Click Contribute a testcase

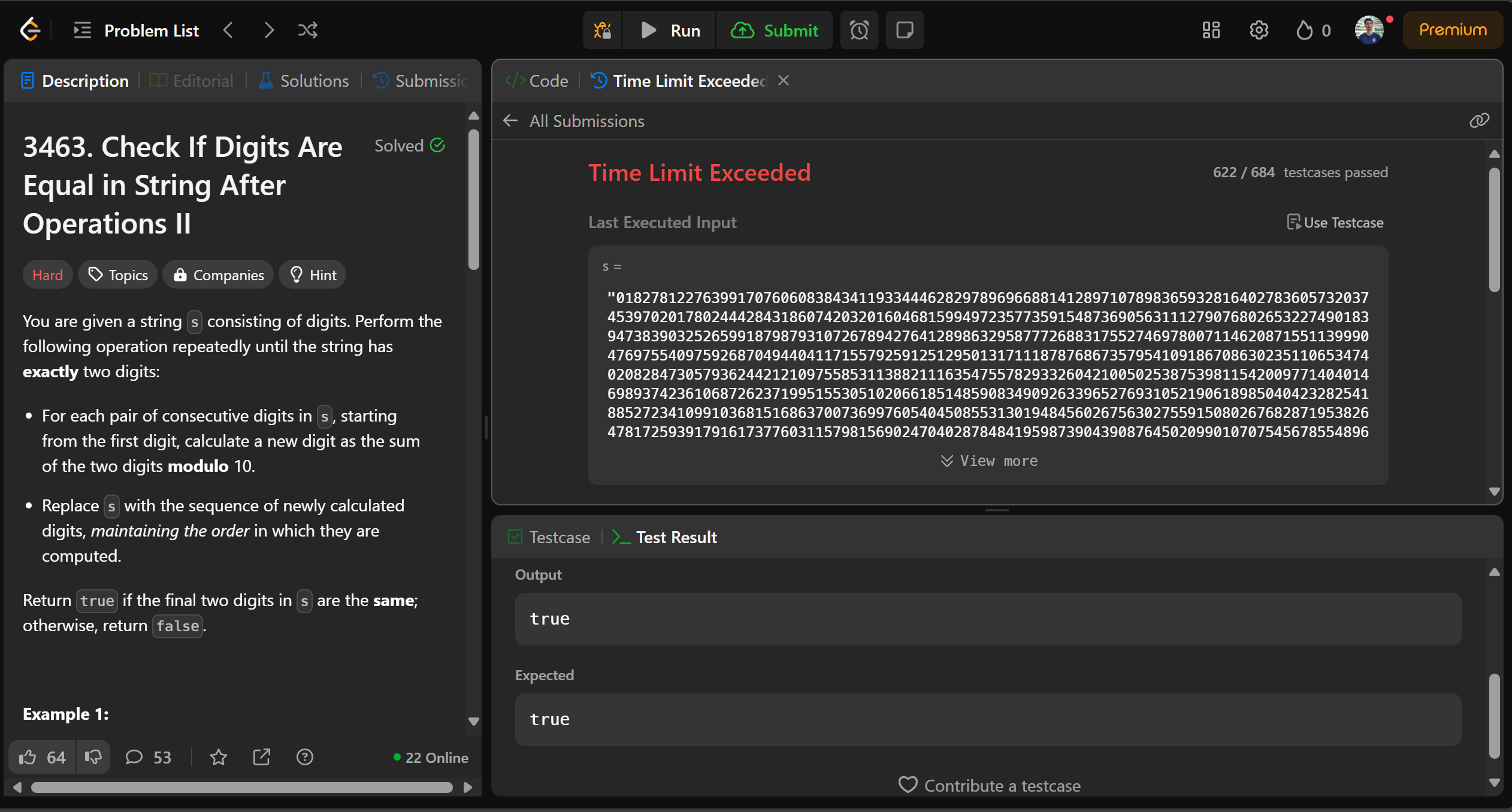click(990, 785)
